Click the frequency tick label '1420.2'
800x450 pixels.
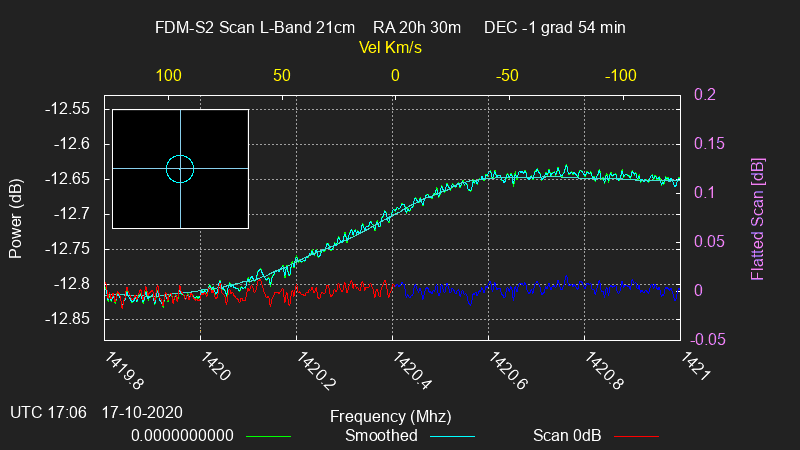[x=316, y=371]
